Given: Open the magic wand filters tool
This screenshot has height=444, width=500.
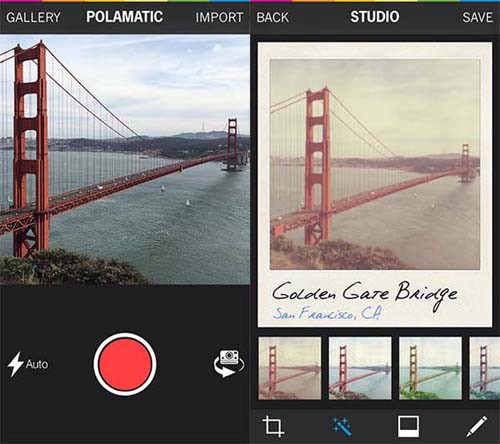Looking at the screenshot, I should [x=342, y=426].
